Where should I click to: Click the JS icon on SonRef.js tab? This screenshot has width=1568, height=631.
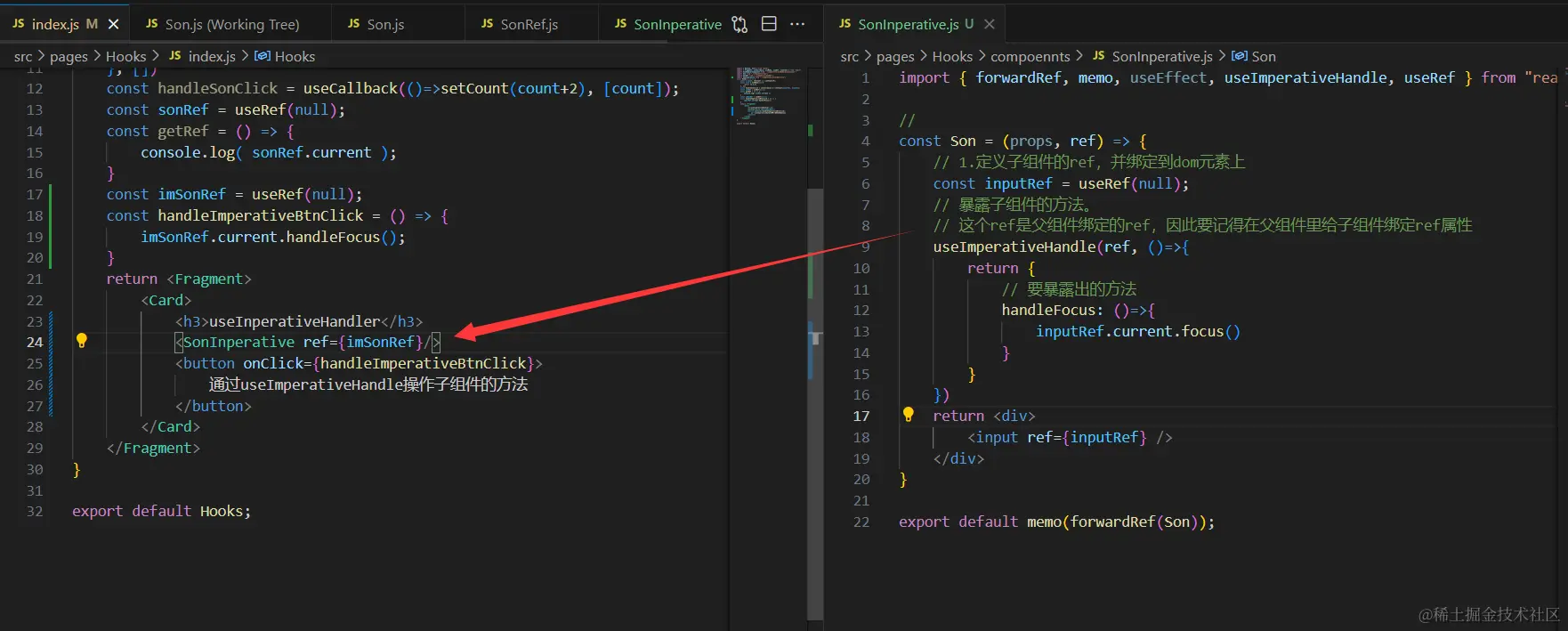[487, 24]
